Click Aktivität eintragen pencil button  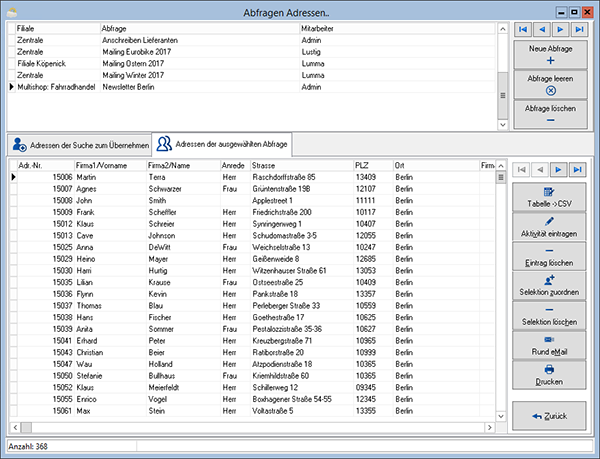click(549, 227)
